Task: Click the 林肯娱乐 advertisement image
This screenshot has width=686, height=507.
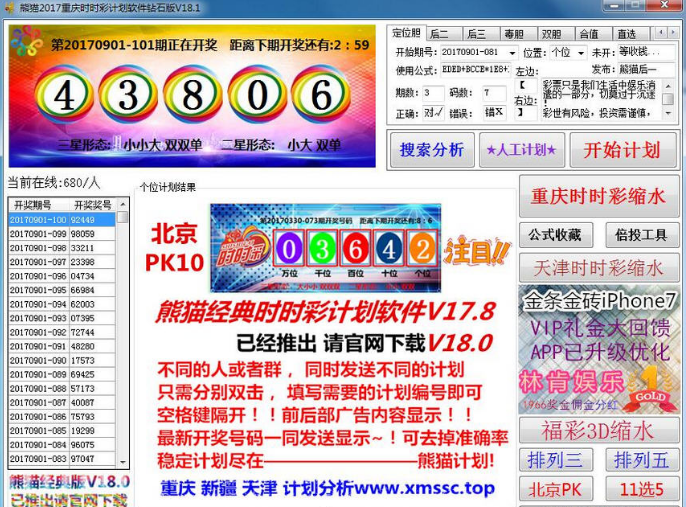Action: point(599,350)
